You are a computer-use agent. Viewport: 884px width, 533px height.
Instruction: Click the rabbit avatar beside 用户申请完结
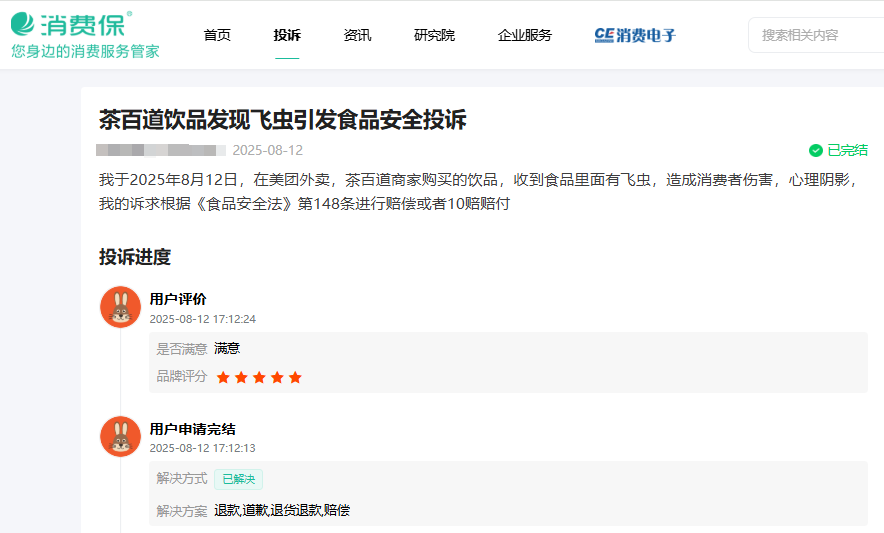(x=120, y=437)
